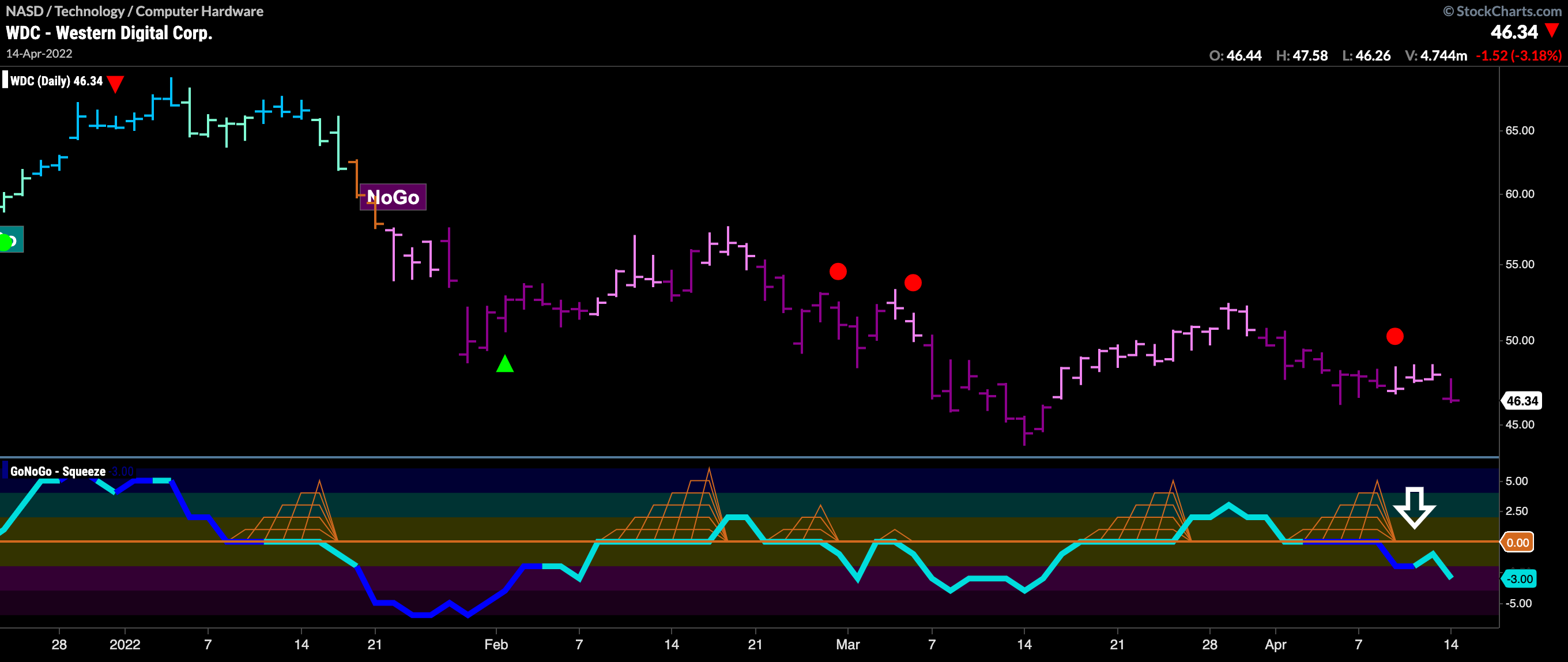Viewport: 1568px width, 662px height.
Task: Click the High value 47.58
Action: tap(1310, 55)
